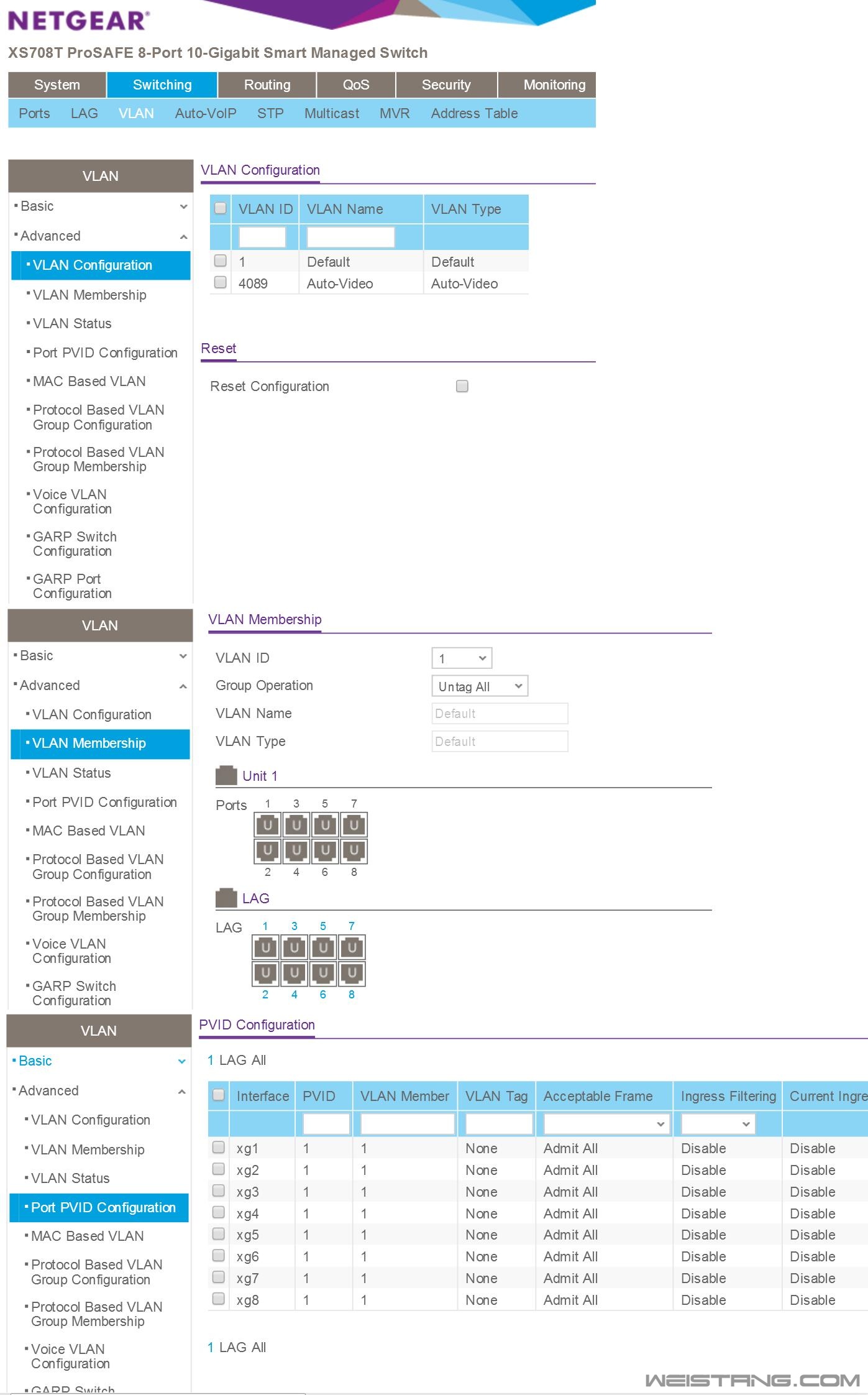Viewport: 868px width, 1395px height.
Task: Toggle Unit 1 port 4 membership icon
Action: point(296,850)
